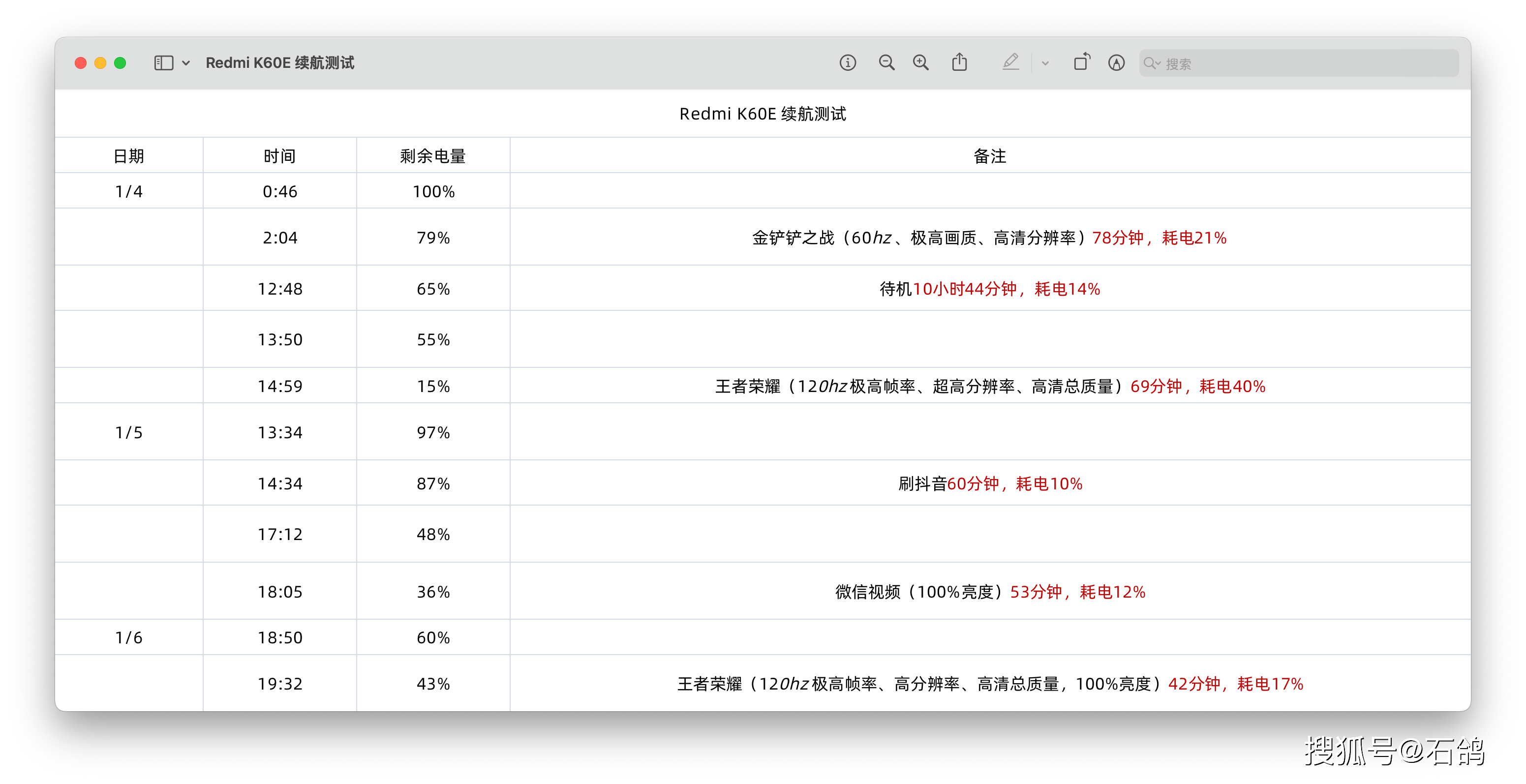Click the 备注 column header

tap(989, 156)
